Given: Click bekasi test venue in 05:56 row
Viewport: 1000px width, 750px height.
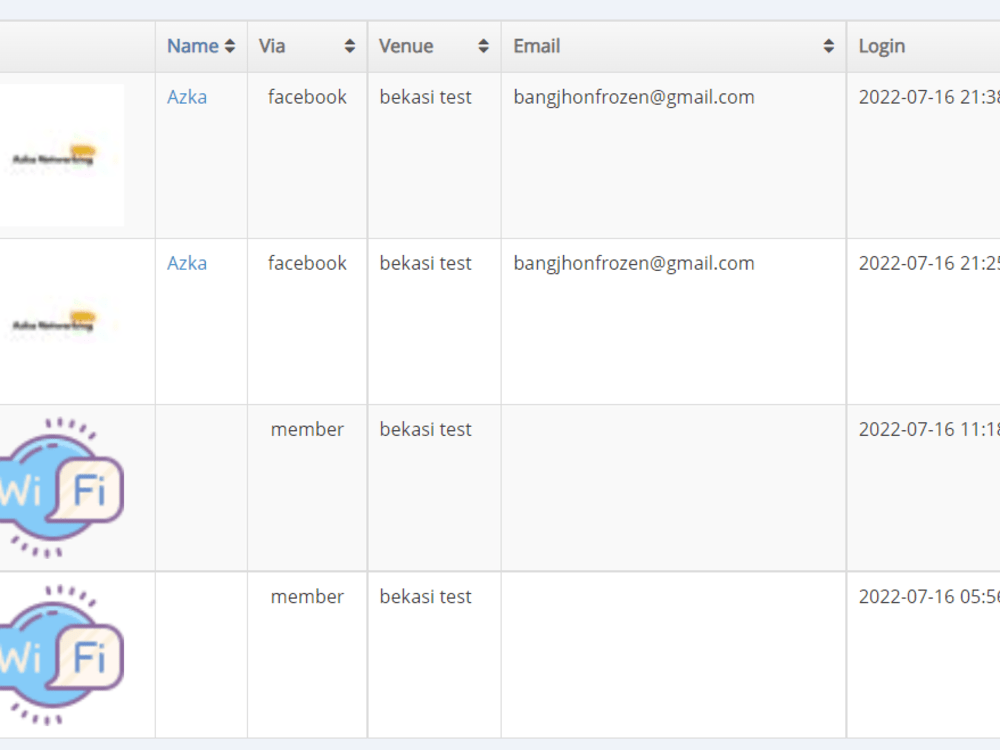Looking at the screenshot, I should click(425, 597).
